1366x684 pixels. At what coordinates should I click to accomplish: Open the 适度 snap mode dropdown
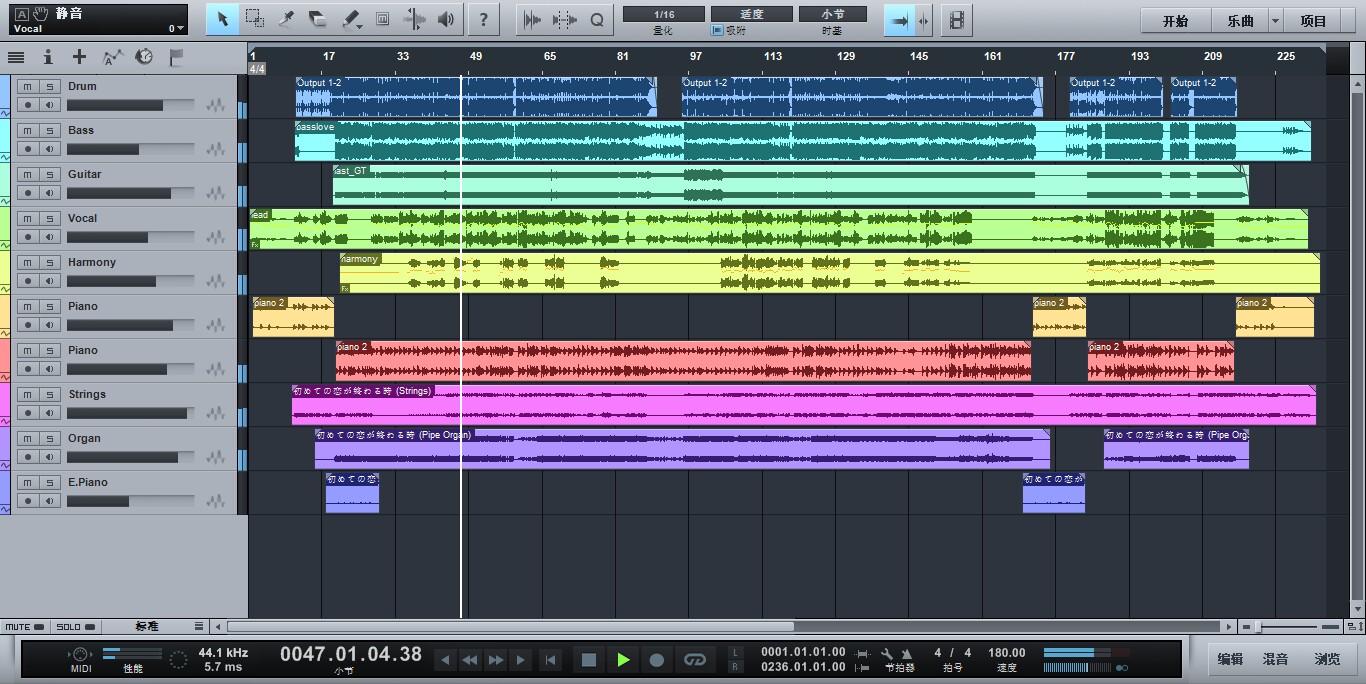pos(752,14)
